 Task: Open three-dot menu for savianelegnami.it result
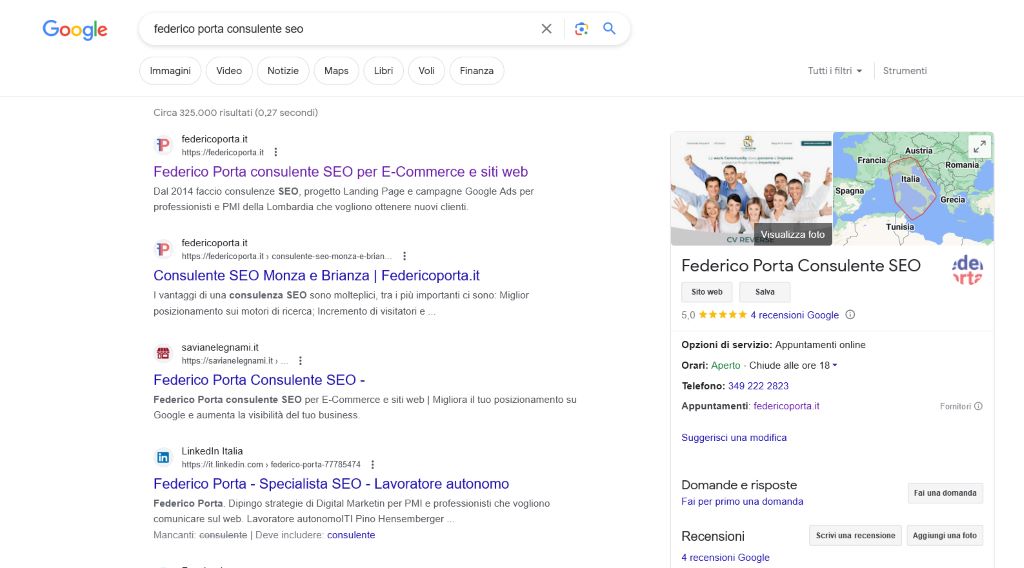[x=300, y=360]
